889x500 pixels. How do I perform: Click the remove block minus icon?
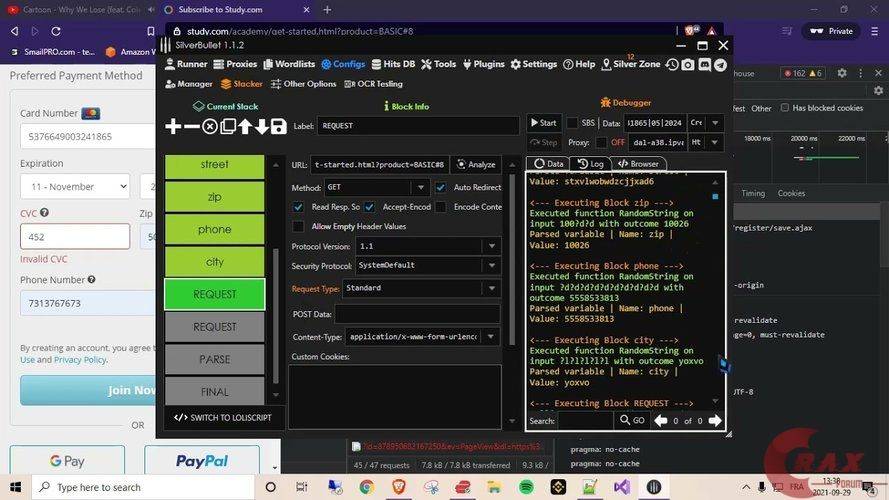tap(191, 127)
